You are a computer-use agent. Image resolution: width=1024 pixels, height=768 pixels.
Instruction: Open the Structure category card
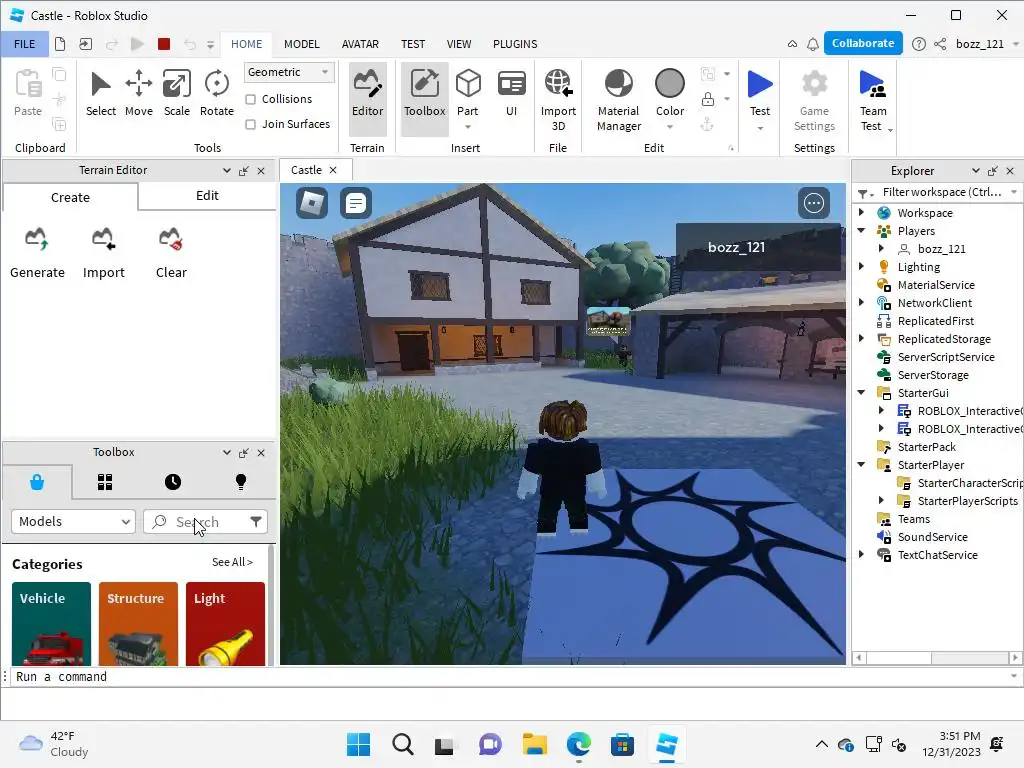coord(138,624)
